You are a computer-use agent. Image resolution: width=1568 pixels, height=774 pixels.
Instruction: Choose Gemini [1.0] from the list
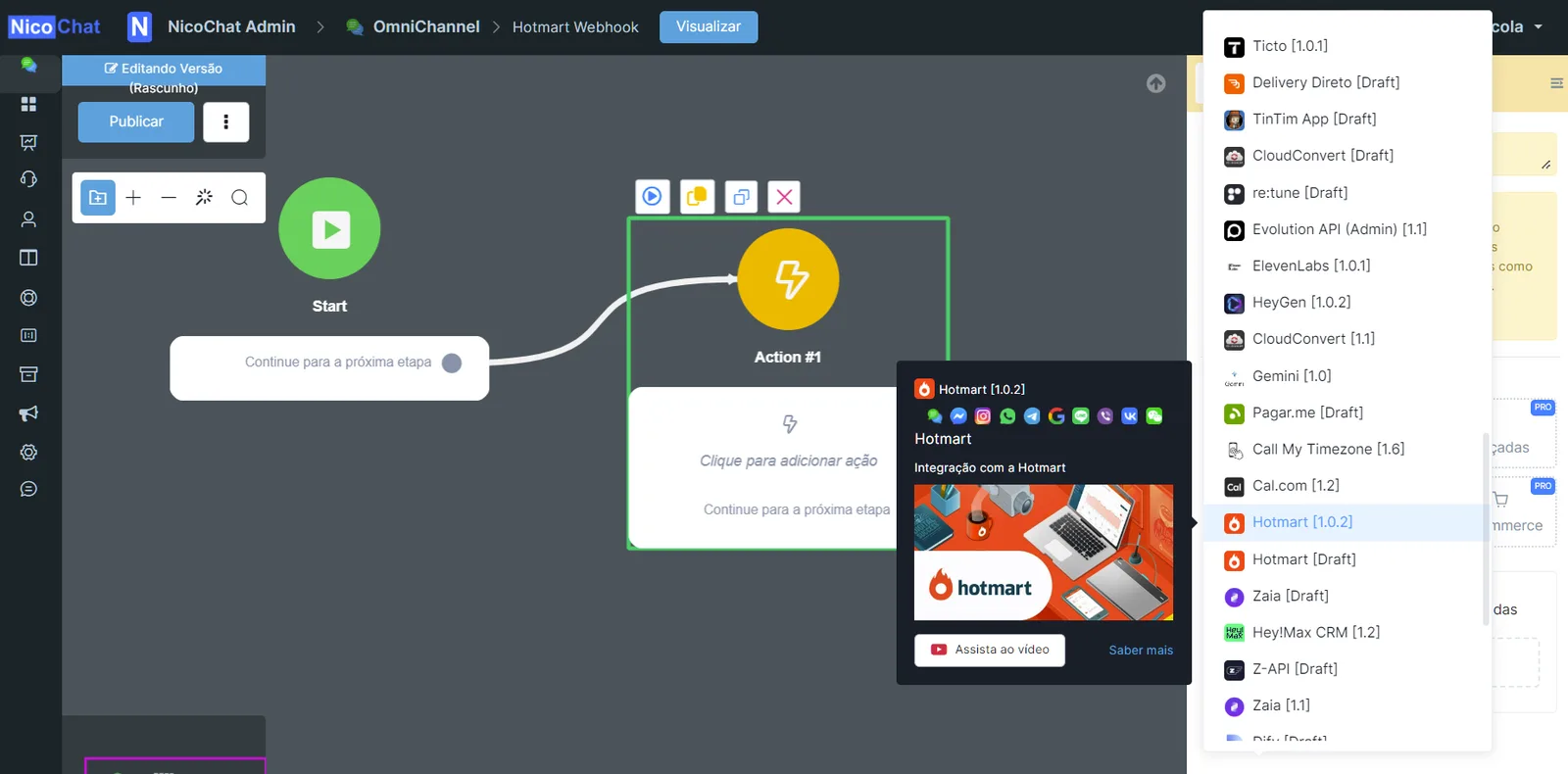pos(1347,376)
